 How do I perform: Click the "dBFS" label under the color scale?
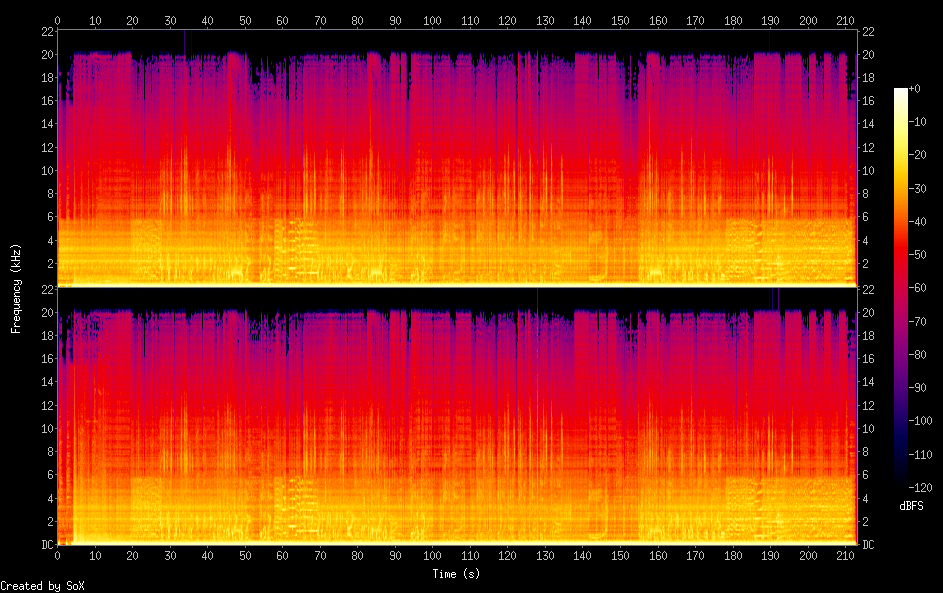coord(911,506)
